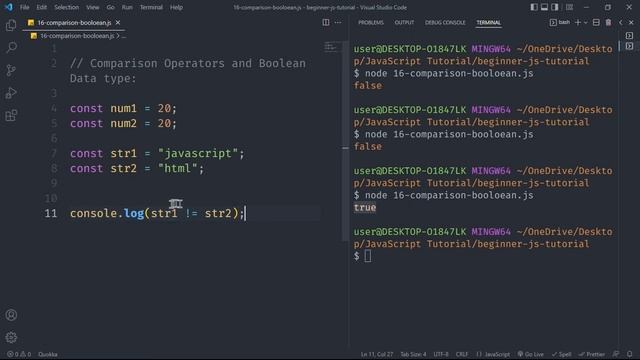The width and height of the screenshot is (640, 360).
Task: Expand the breadcrumb ellipsis after file name
Action: [124, 36]
